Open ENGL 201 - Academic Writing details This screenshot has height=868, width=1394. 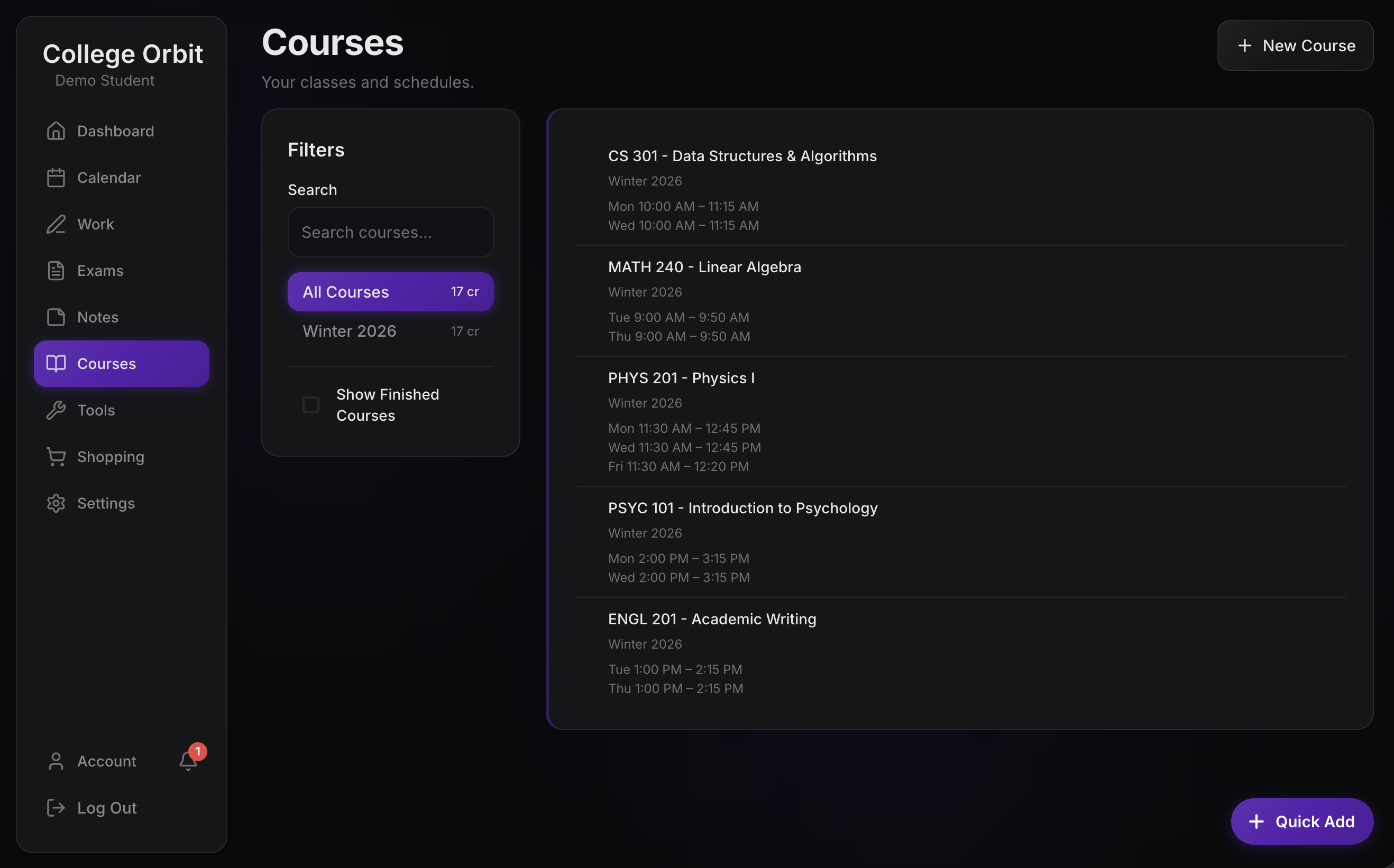pos(712,619)
